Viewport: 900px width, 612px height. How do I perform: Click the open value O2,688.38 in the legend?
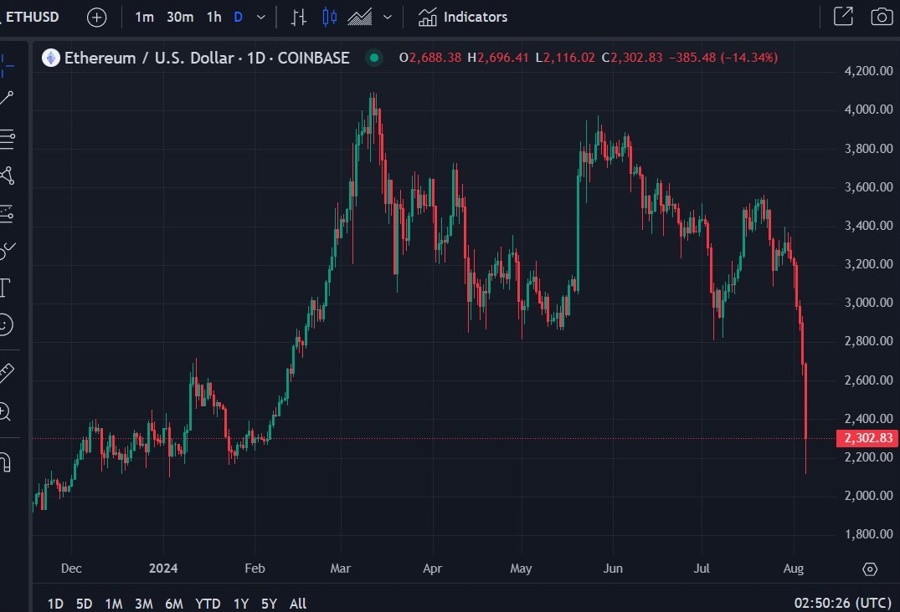coord(430,57)
